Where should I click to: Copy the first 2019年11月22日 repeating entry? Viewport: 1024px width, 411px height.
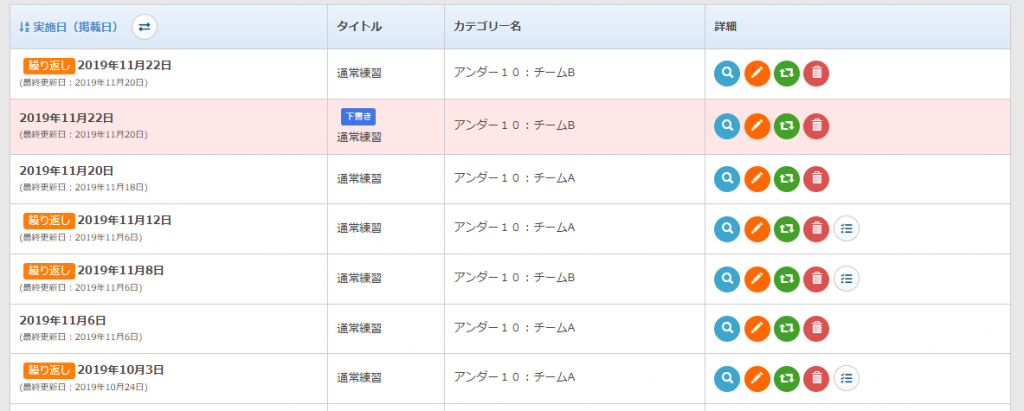click(x=787, y=73)
